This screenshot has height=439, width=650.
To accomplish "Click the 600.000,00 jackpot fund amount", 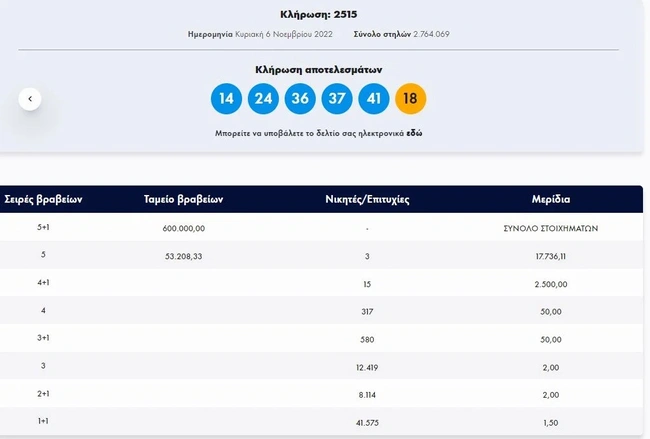I will pos(183,228).
